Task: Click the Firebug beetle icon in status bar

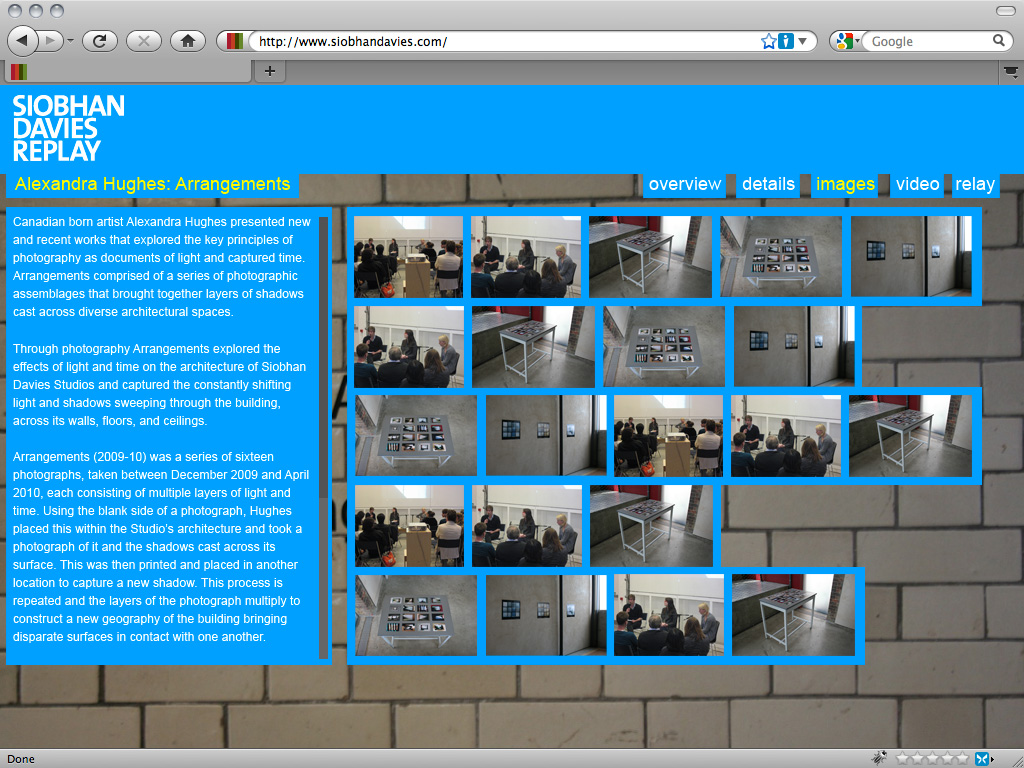Action: [879, 758]
